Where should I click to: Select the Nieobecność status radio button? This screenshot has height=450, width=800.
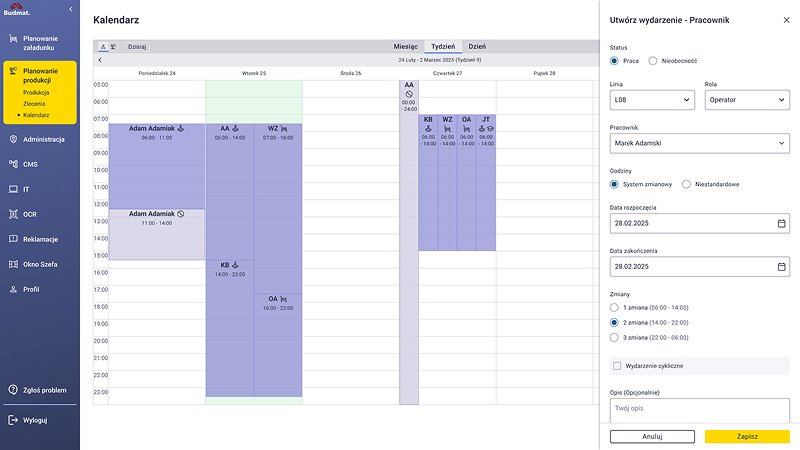click(653, 61)
